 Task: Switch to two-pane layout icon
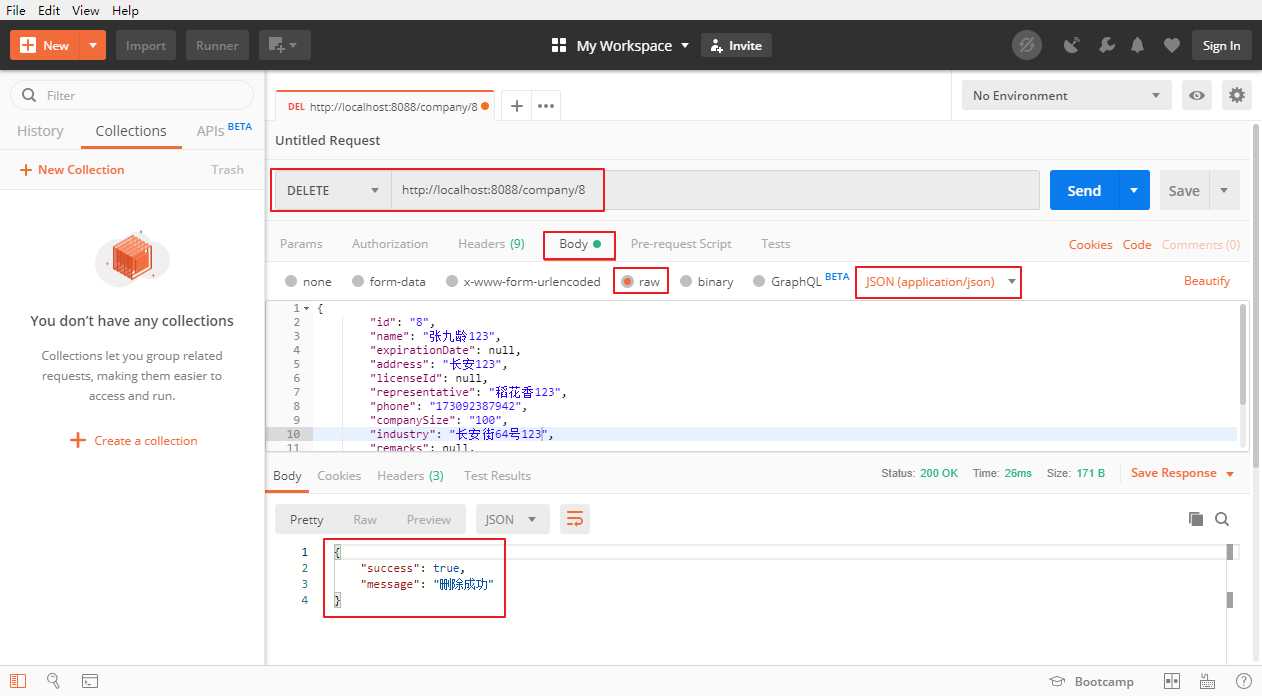[x=1171, y=681]
